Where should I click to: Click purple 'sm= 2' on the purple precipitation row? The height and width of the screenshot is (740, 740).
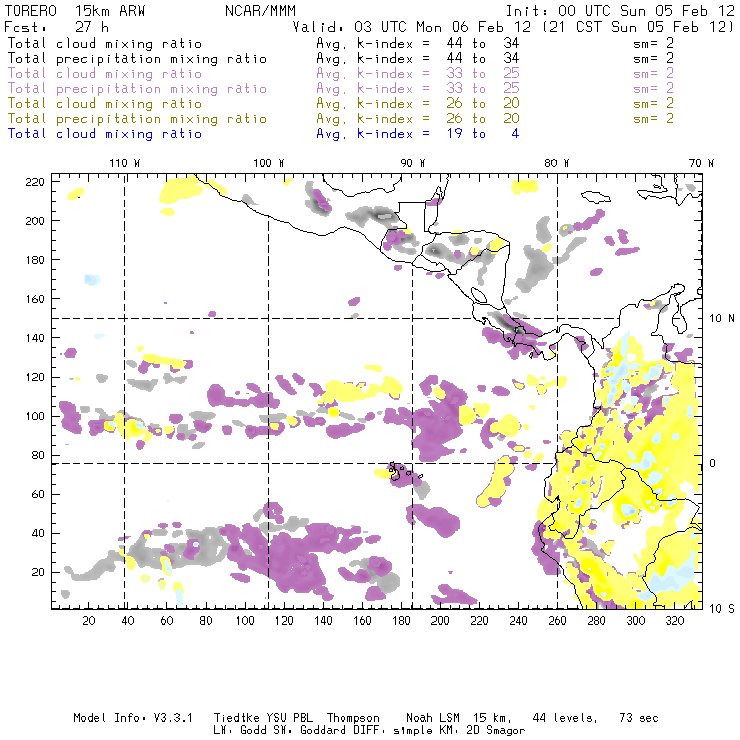(x=654, y=89)
